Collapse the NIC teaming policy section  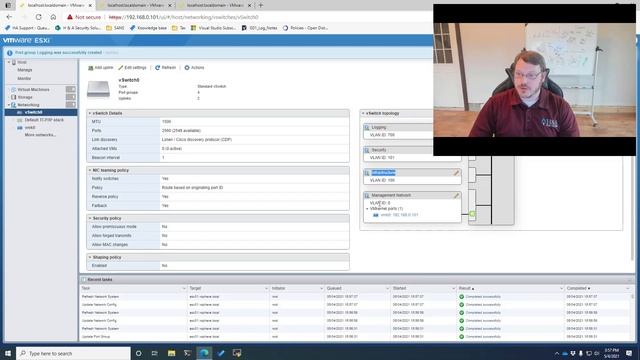90,170
